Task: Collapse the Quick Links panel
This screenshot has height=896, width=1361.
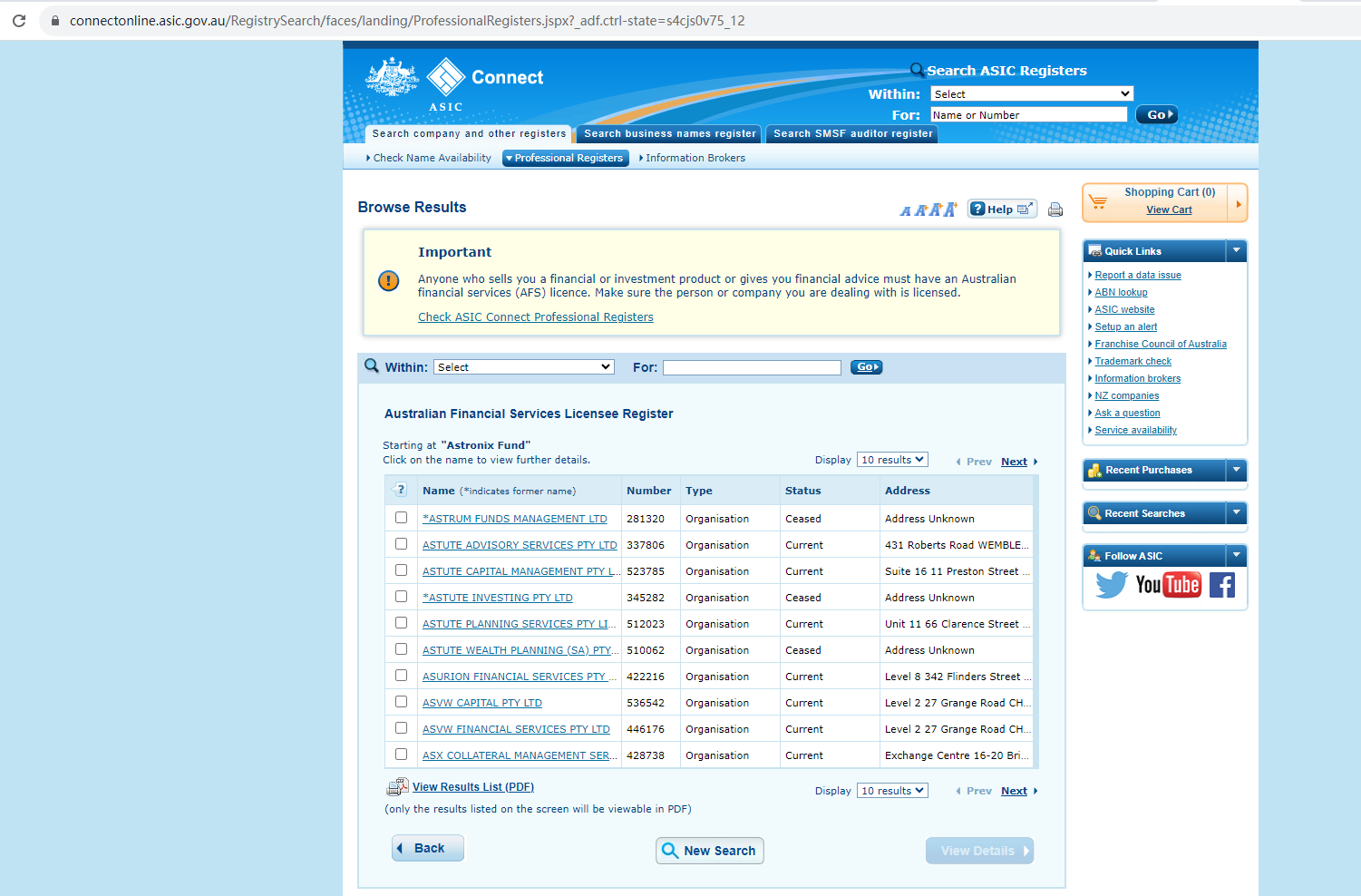Action: click(x=1236, y=251)
